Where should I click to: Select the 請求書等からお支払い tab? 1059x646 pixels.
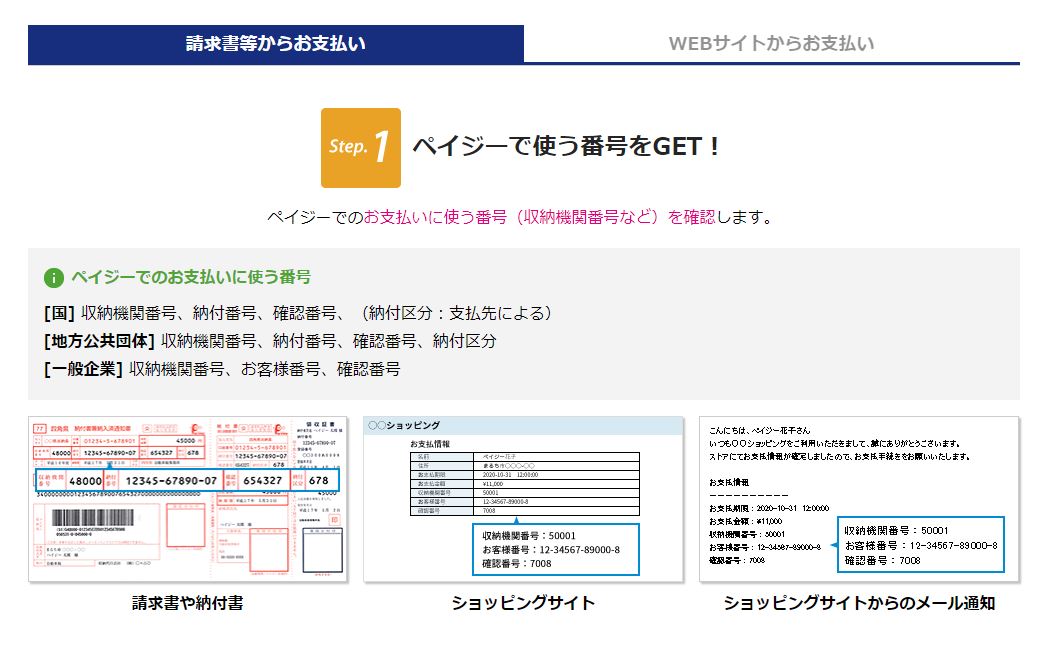click(275, 44)
